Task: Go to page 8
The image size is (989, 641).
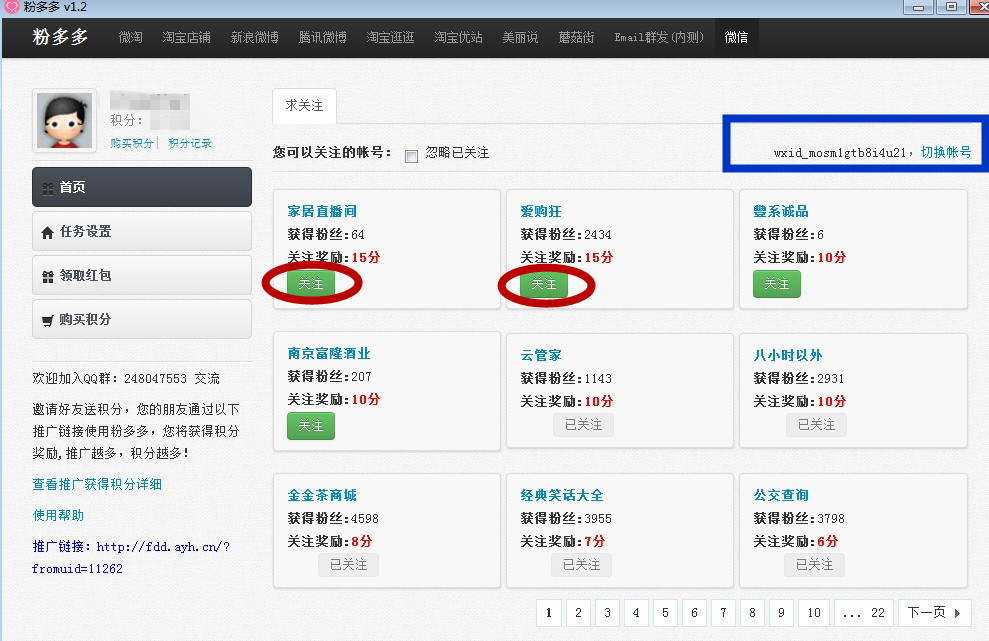Action: tap(752, 613)
